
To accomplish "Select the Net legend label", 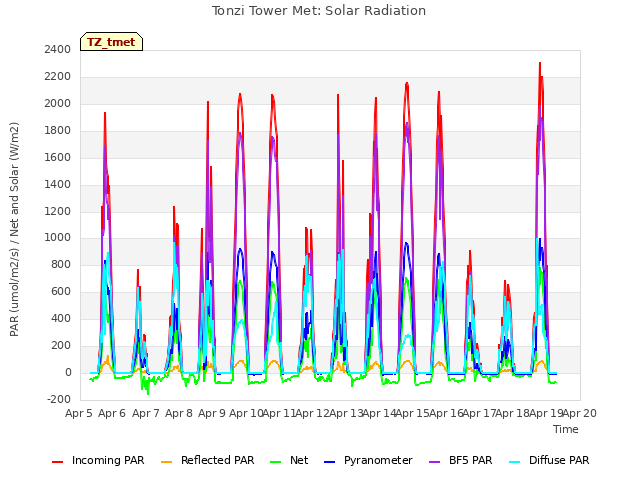I will click(x=299, y=460).
